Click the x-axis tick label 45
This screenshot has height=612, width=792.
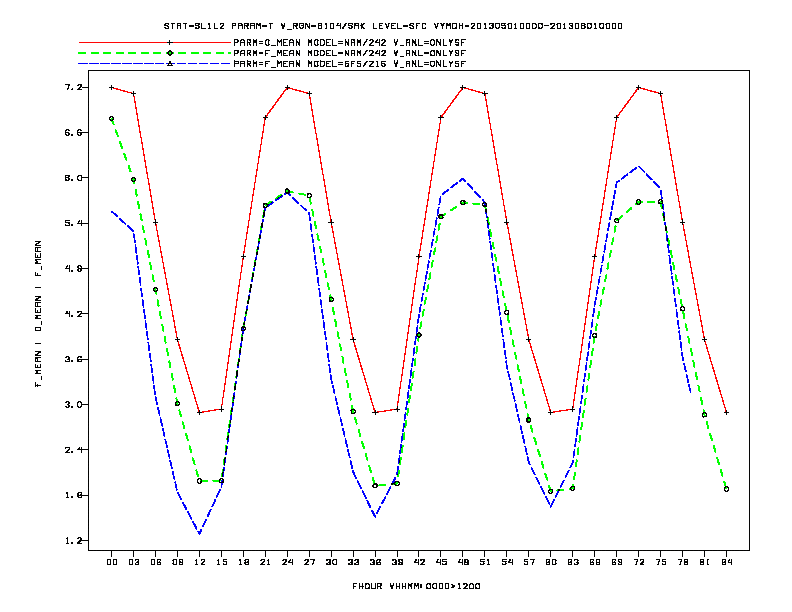(441, 562)
